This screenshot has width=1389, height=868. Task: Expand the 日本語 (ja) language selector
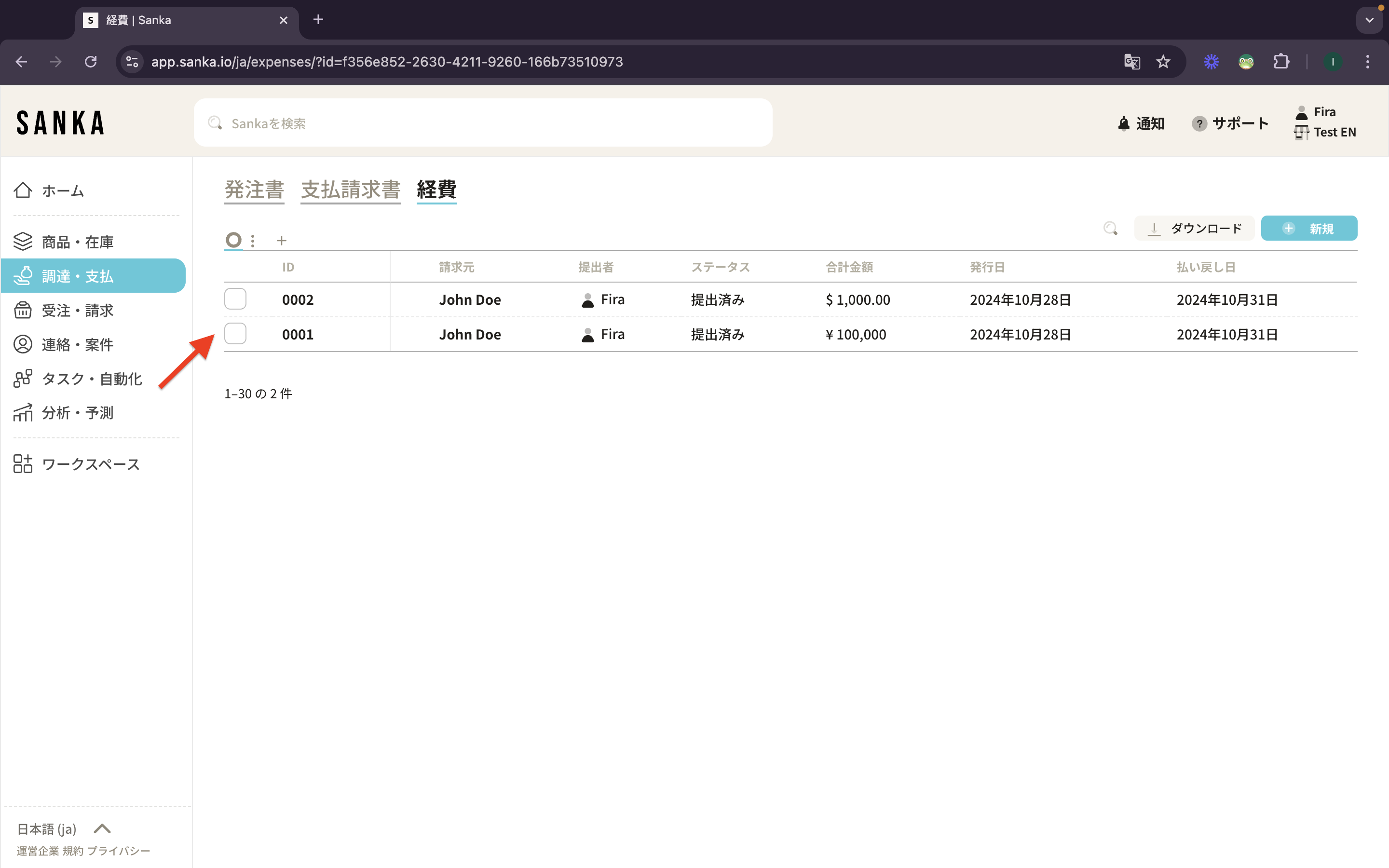[x=63, y=828]
